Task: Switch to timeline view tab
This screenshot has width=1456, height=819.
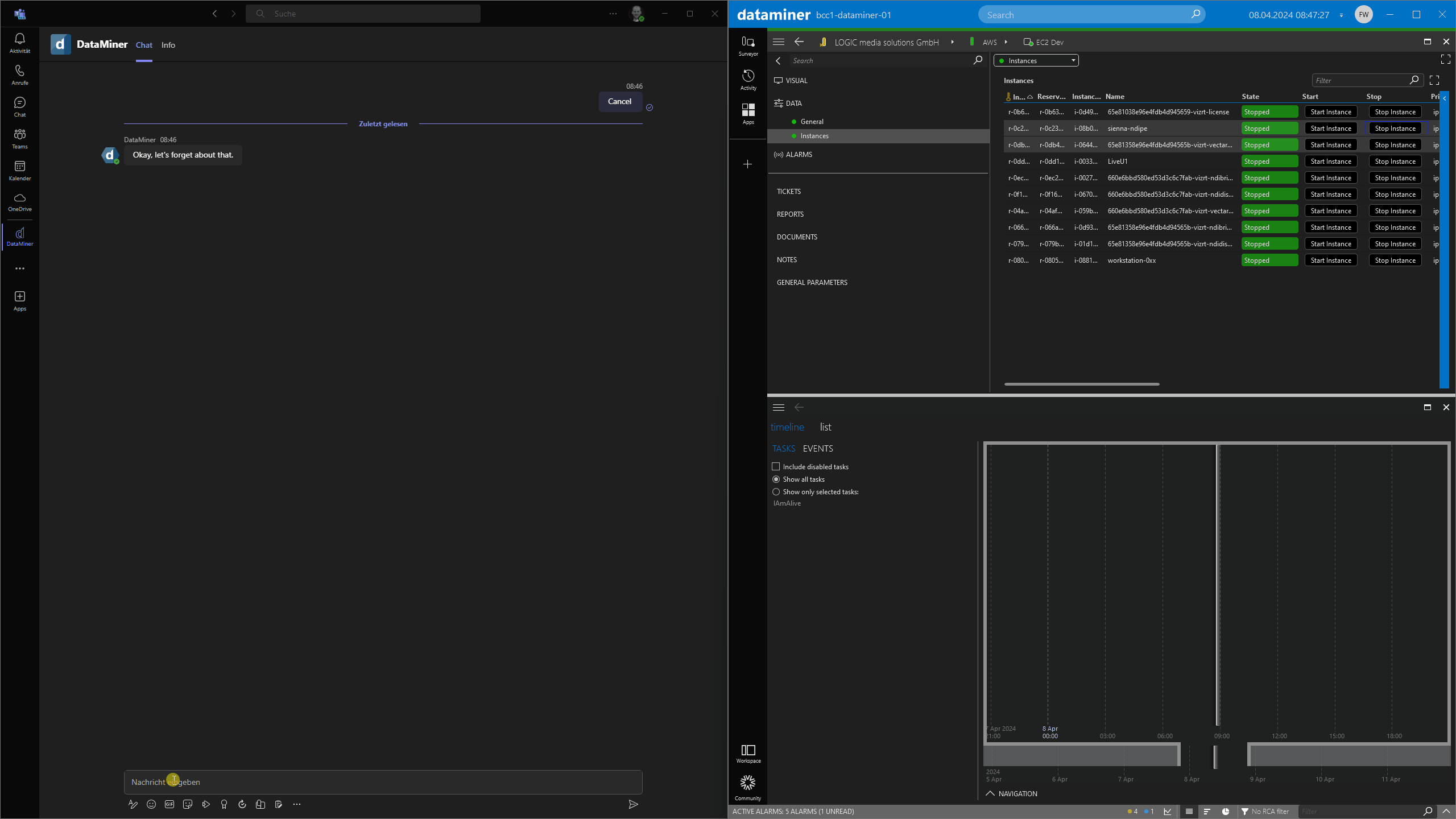Action: pyautogui.click(x=787, y=427)
